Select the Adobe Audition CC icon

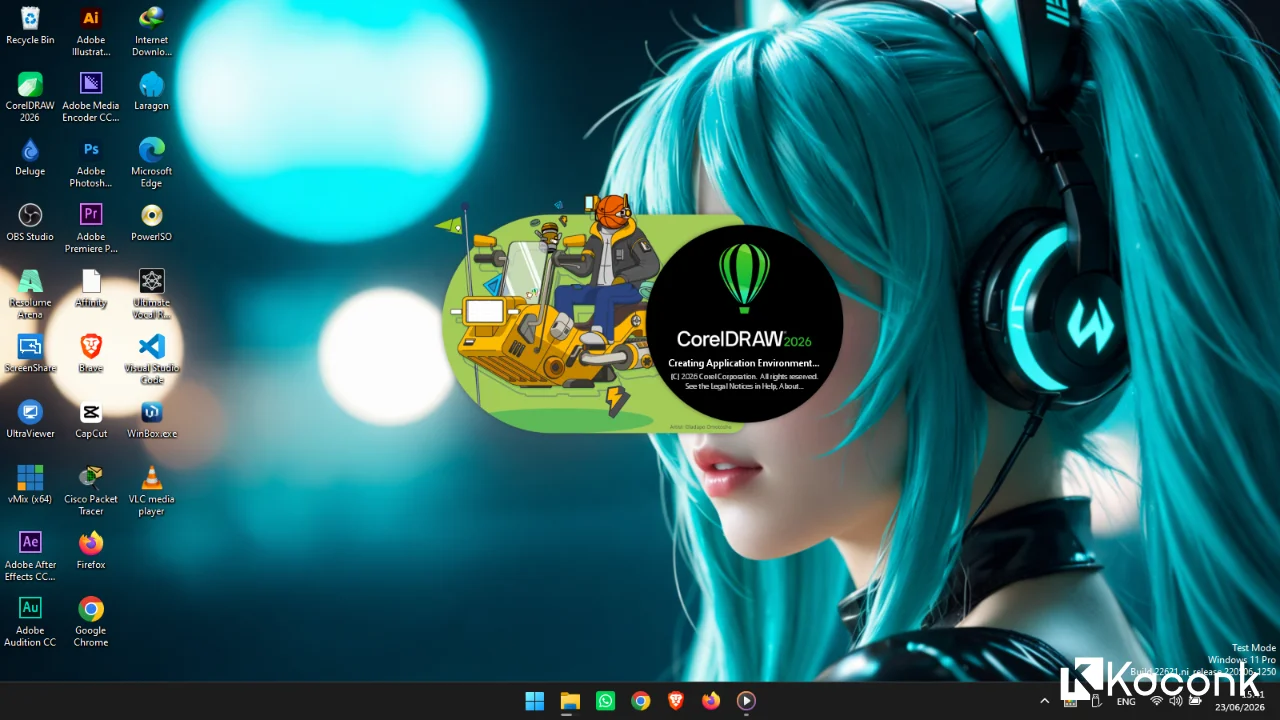pyautogui.click(x=30, y=621)
